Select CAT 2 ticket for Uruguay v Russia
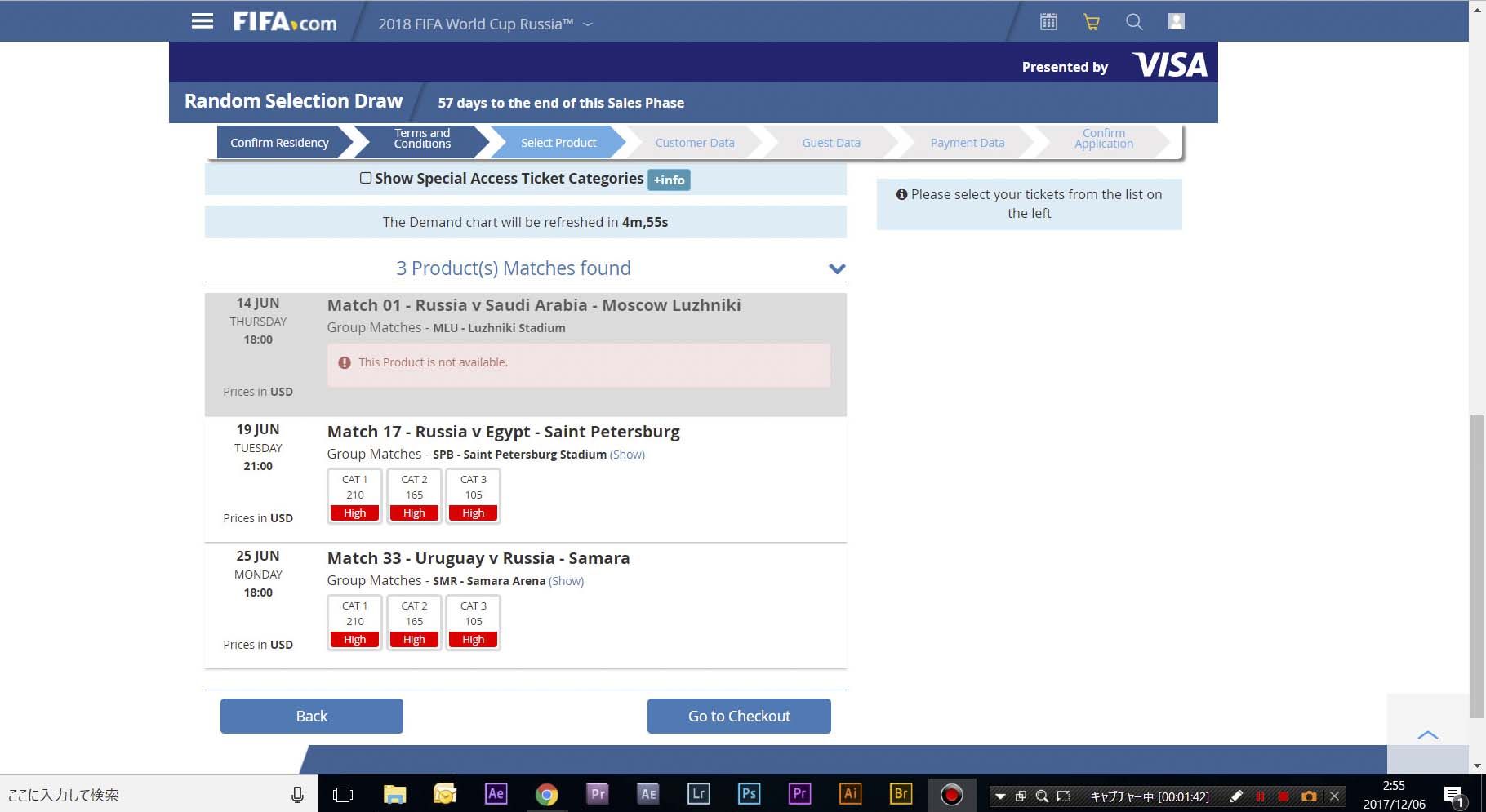 (414, 622)
